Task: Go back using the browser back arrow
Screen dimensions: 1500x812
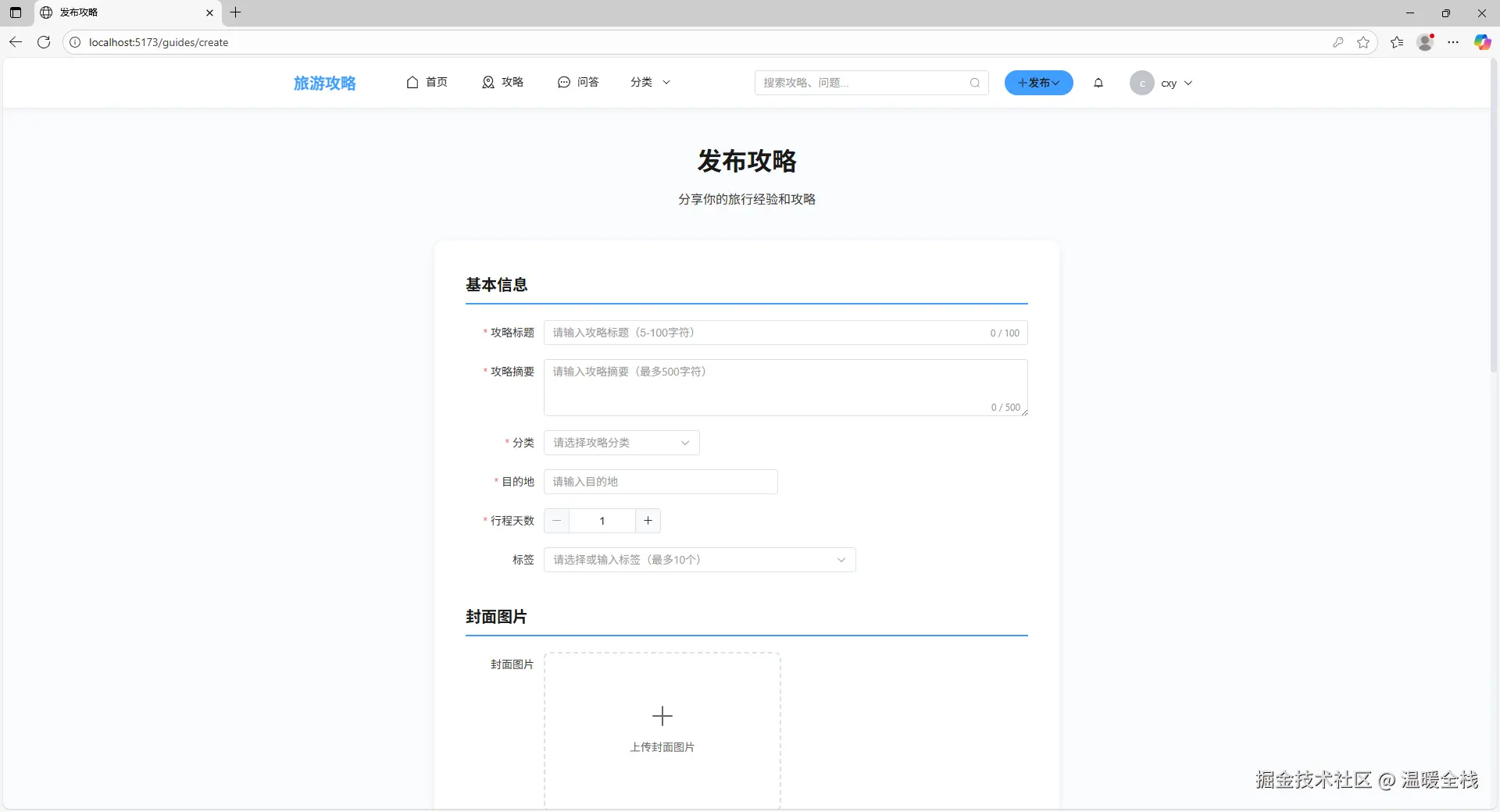Action: point(16,42)
